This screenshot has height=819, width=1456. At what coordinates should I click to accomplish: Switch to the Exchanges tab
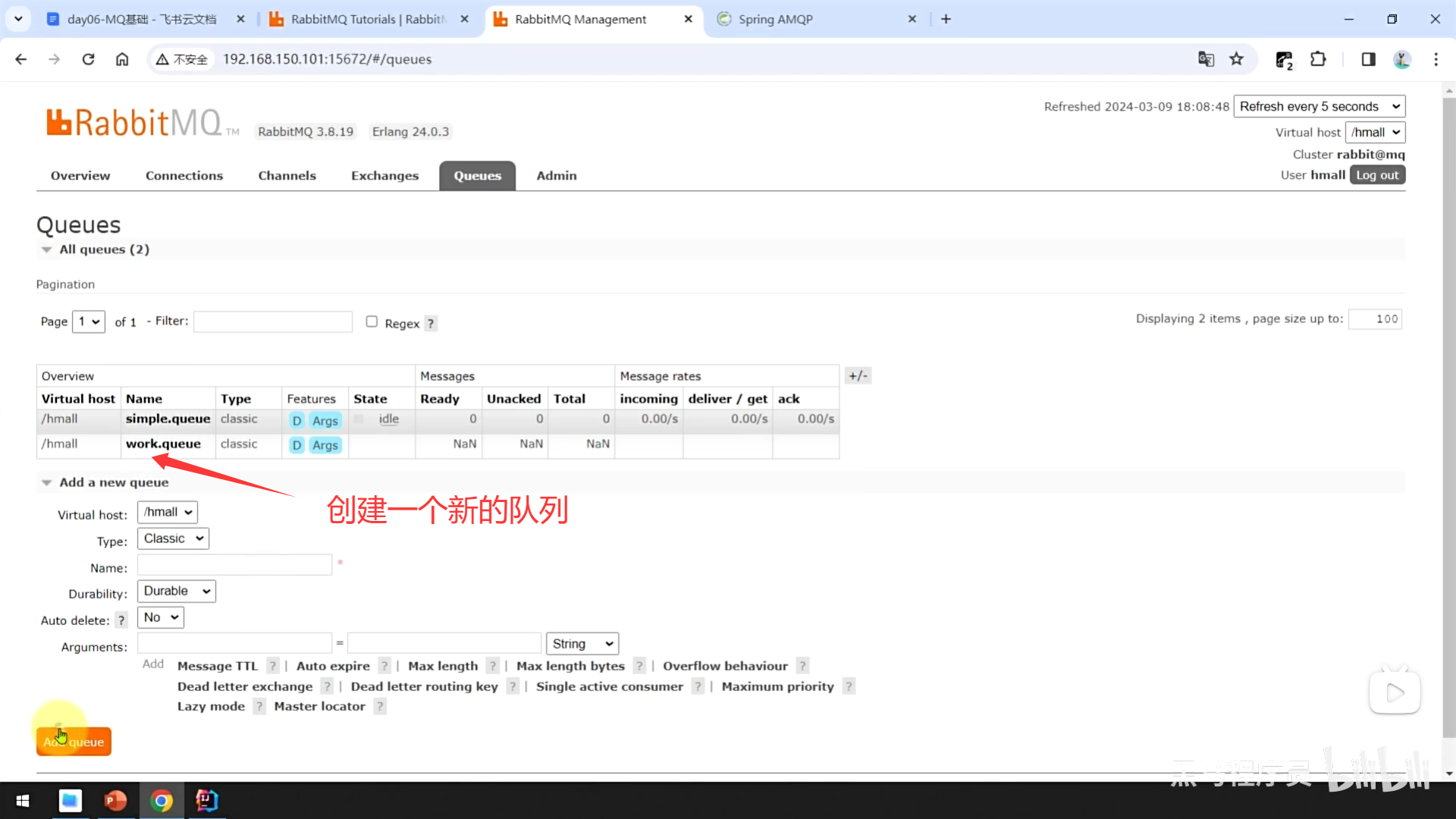pyautogui.click(x=384, y=175)
